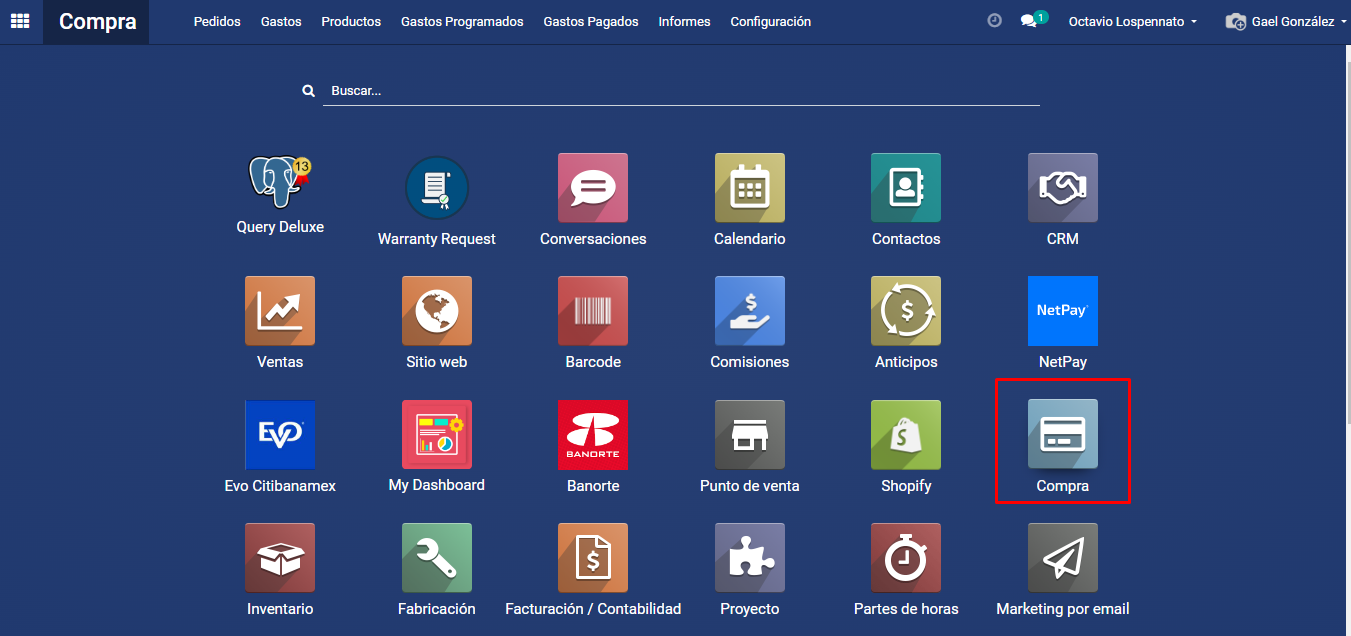Viewport: 1351px width, 636px height.
Task: Open the Gastos menu
Action: [281, 21]
